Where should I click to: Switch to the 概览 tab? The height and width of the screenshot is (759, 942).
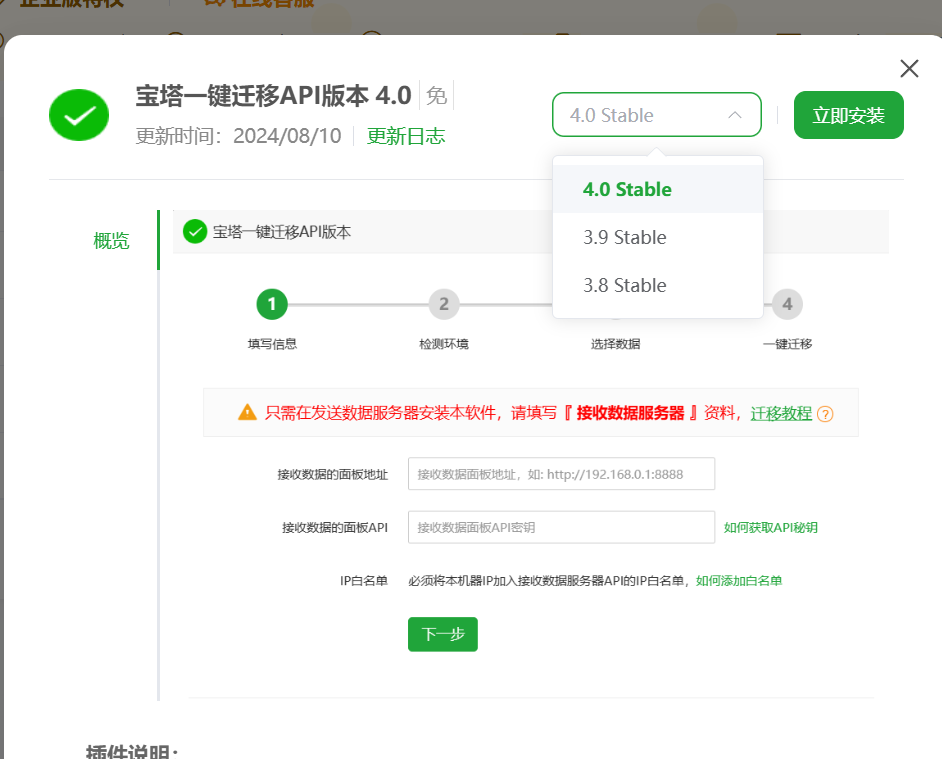[x=111, y=240]
